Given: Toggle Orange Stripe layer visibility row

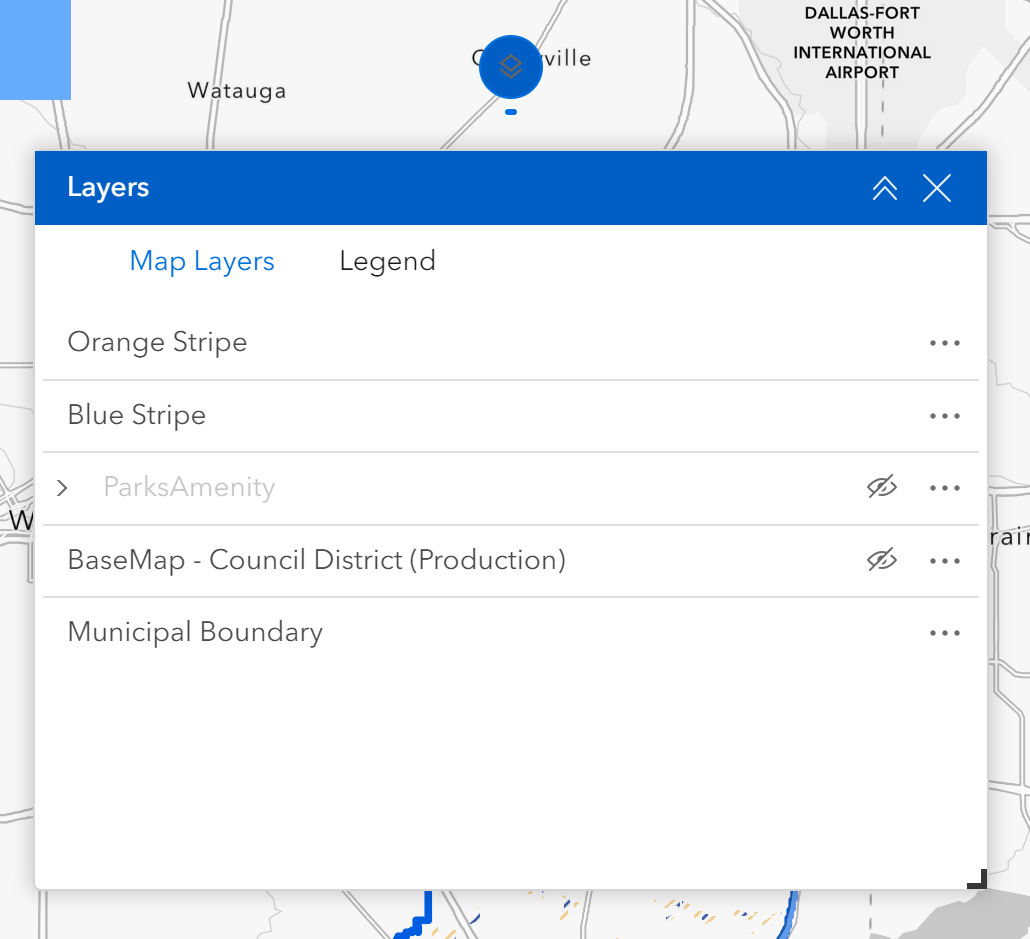Looking at the screenshot, I should click(x=157, y=342).
